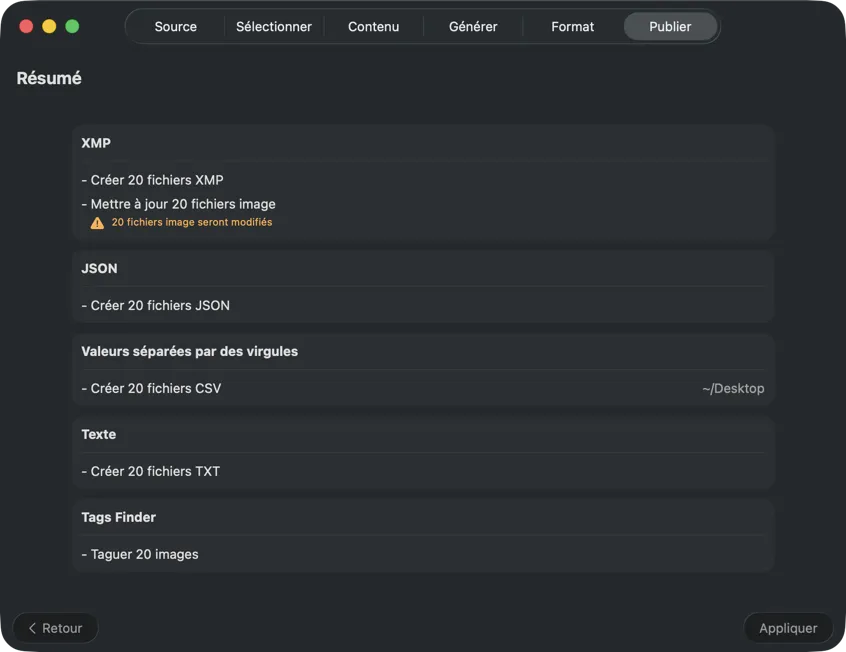Select the Publier tab
The height and width of the screenshot is (652, 846).
[670, 27]
